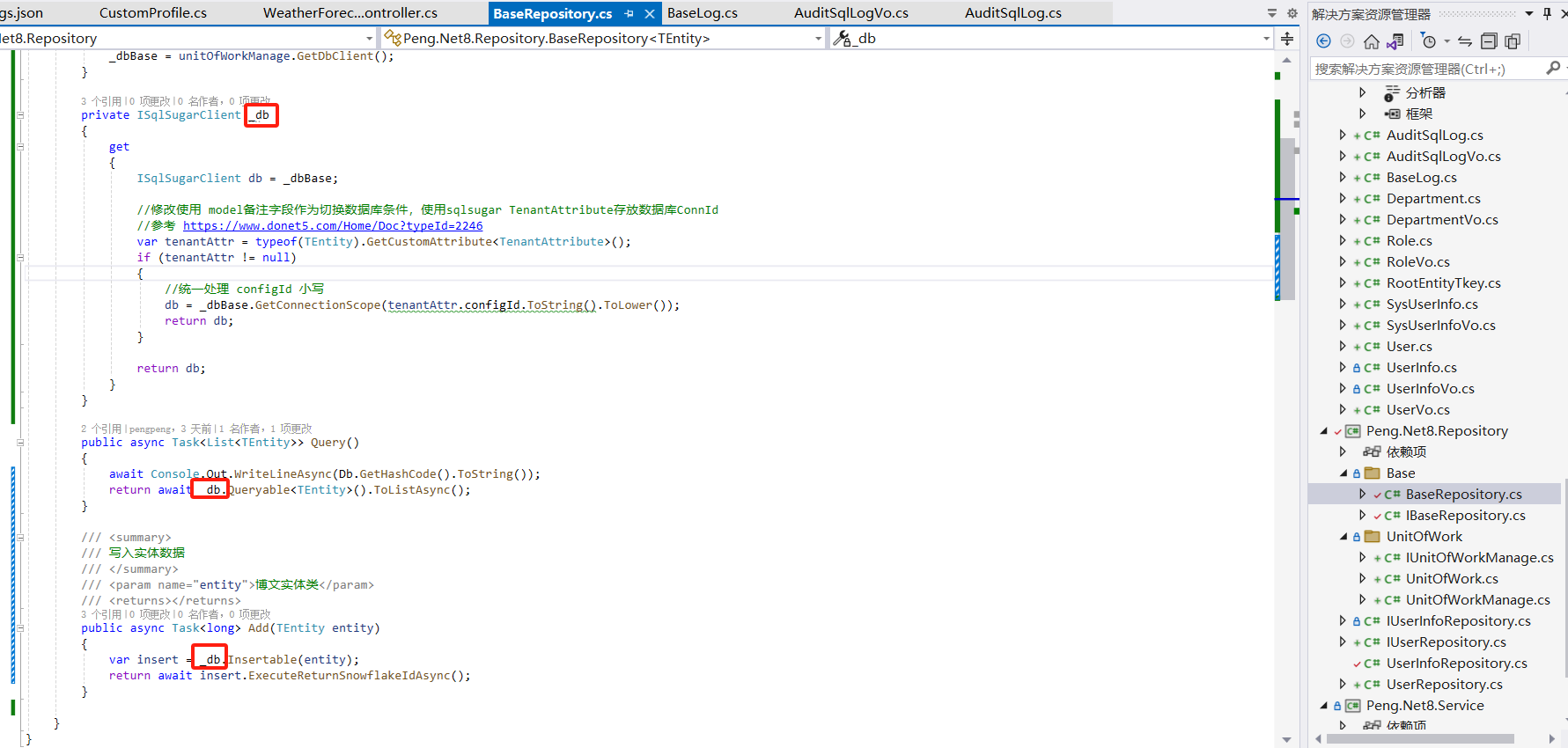Viewport: 1568px width, 748px height.
Task: Open the donet5.com documentation link
Action: point(333,226)
